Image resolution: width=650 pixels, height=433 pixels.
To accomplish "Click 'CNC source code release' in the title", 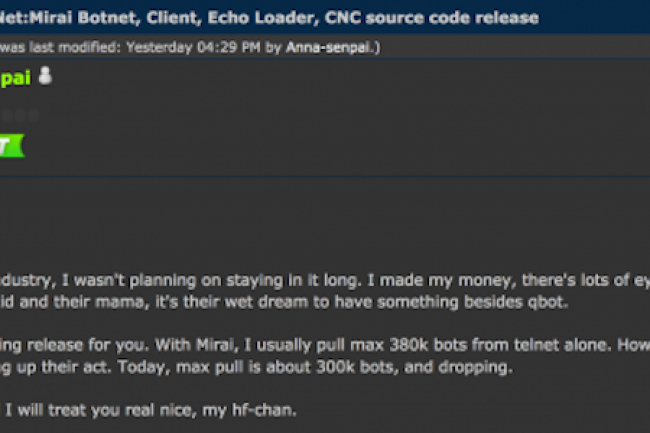I will pos(432,18).
